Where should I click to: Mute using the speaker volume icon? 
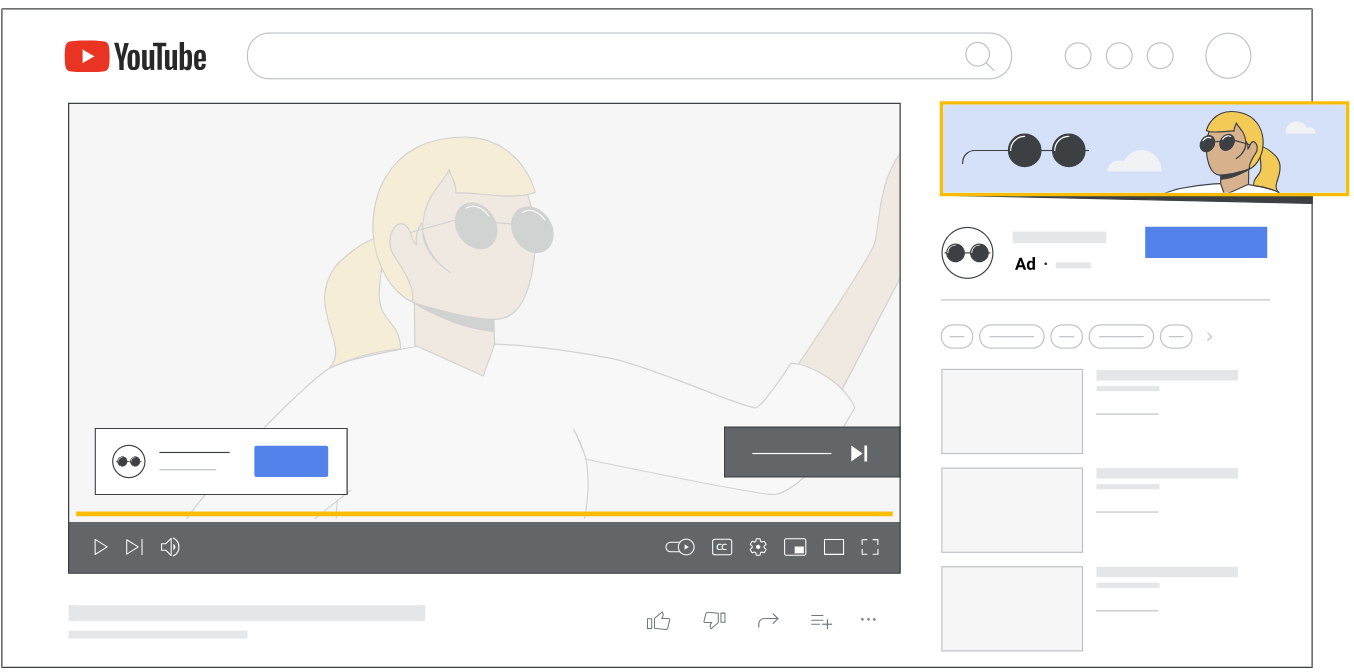170,547
